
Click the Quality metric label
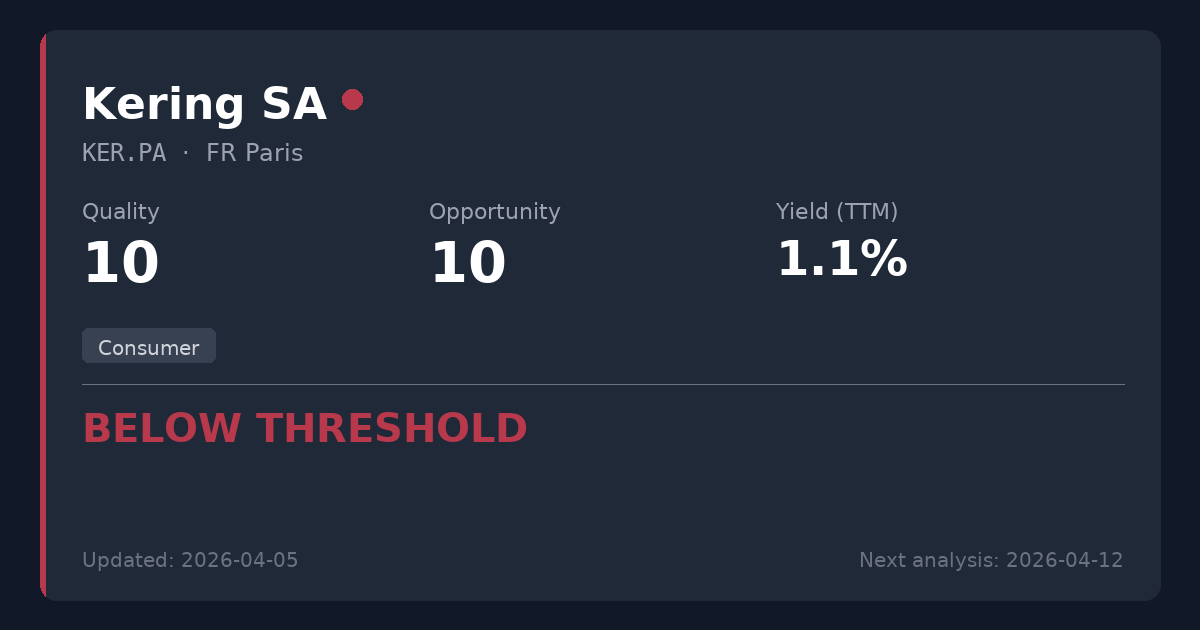tap(121, 212)
